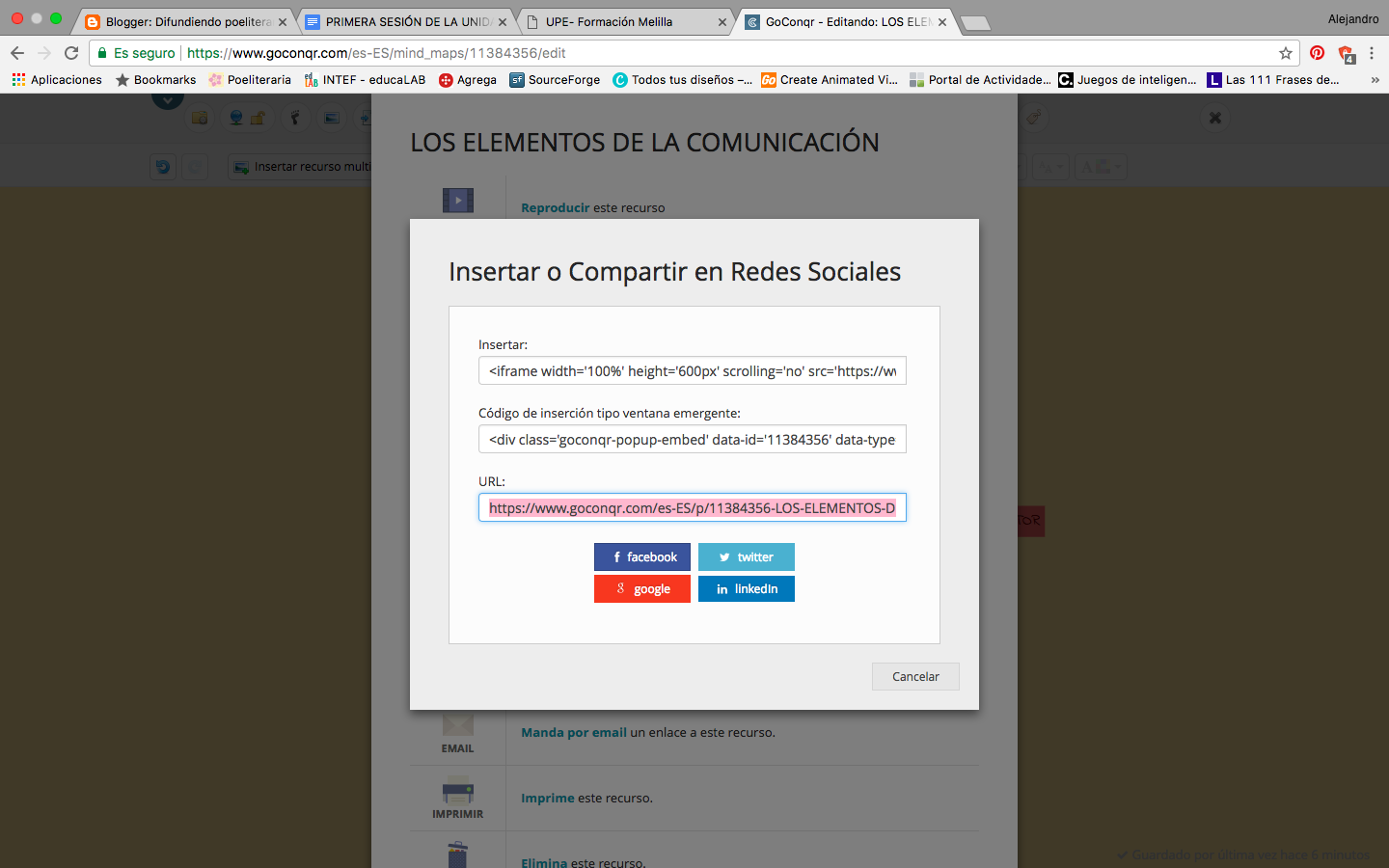Open Create Animated Vi... bookmark

830,80
